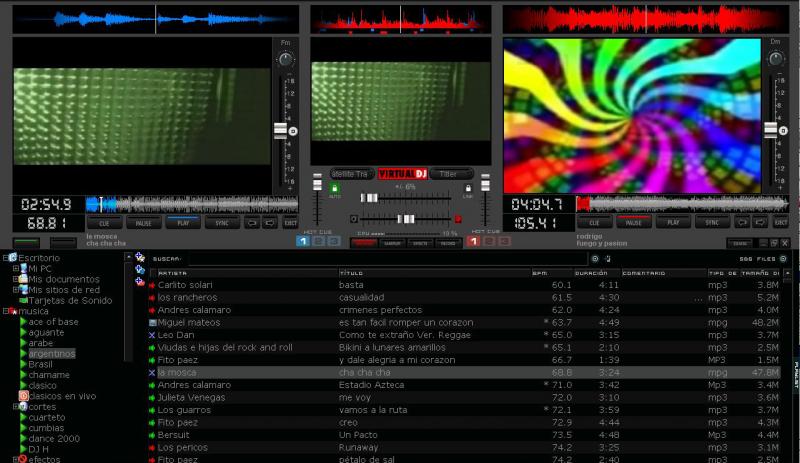This screenshot has height=463, width=800.
Task: Click the small button at crossfader left end
Action: 354,219
